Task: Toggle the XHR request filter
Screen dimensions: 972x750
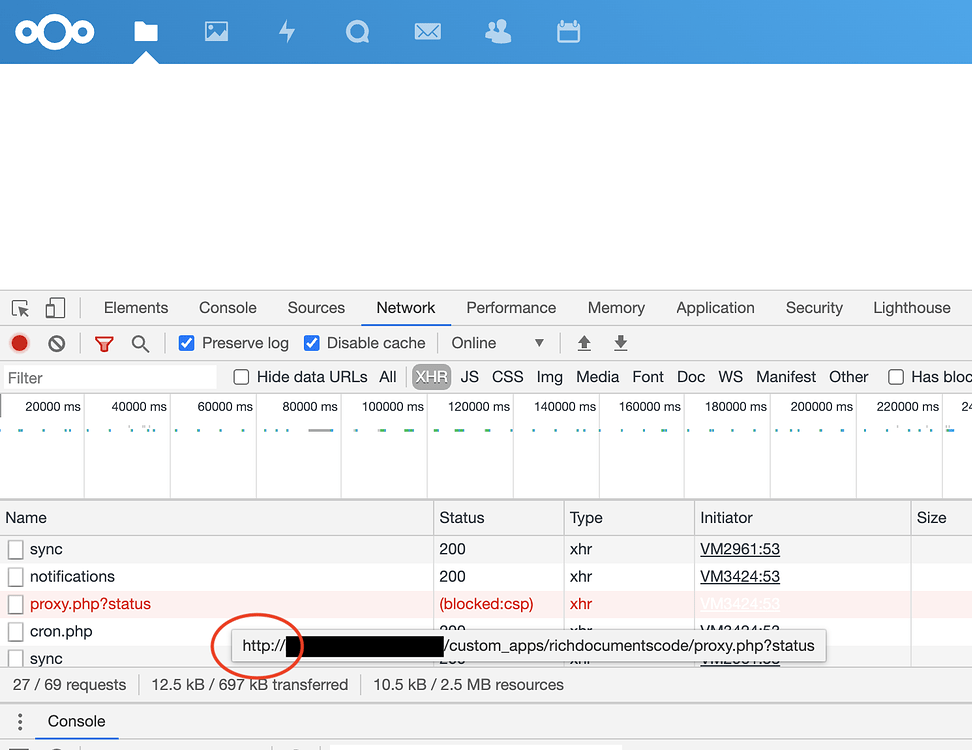Action: point(431,377)
